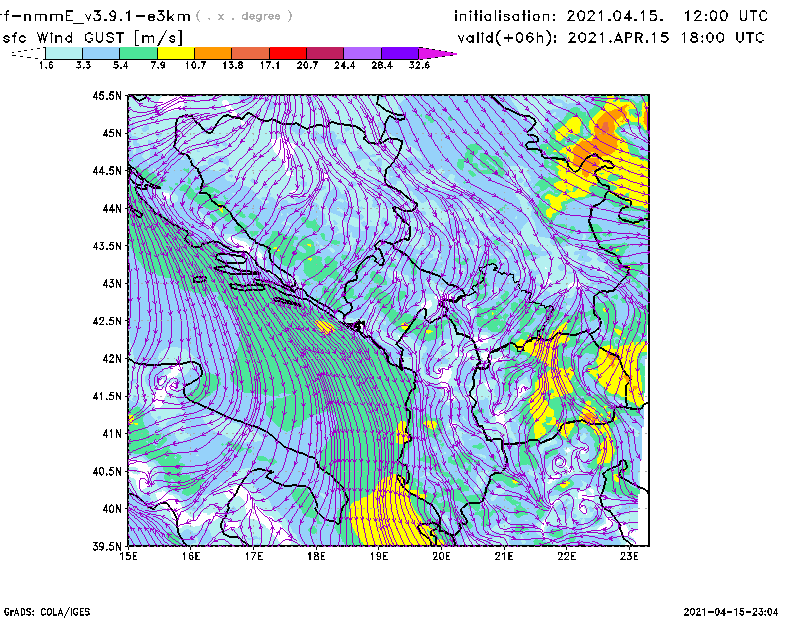
Task: Click the '19E' longitude label
Action: [379, 556]
